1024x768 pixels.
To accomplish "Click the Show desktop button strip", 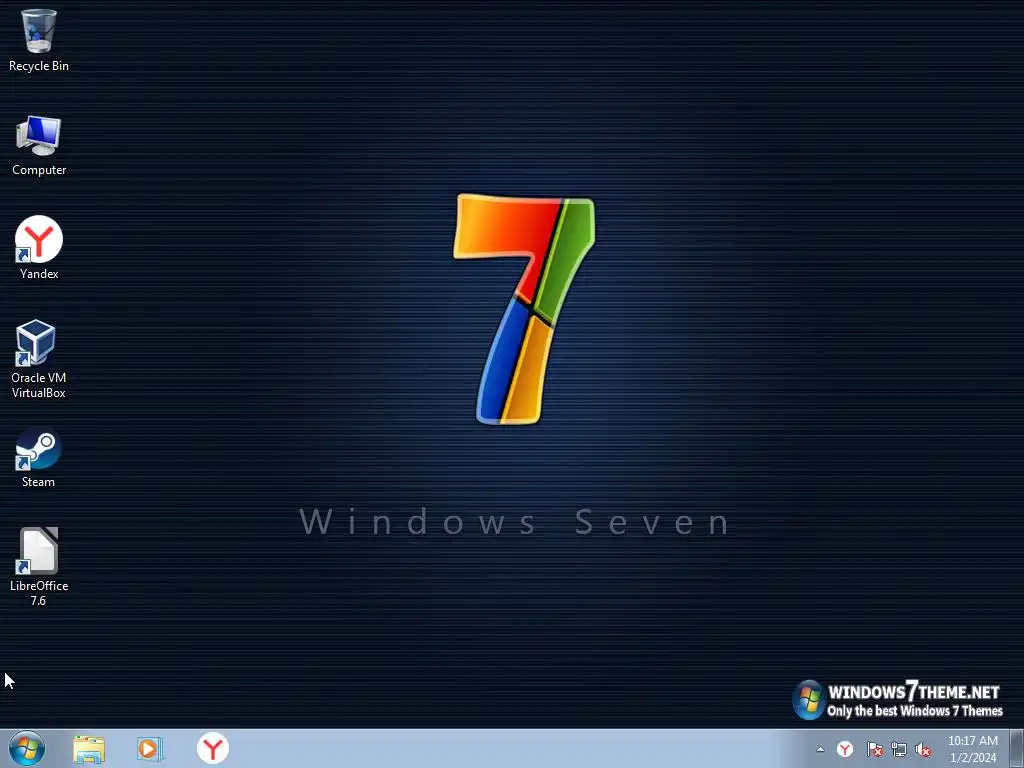I will (1016, 748).
